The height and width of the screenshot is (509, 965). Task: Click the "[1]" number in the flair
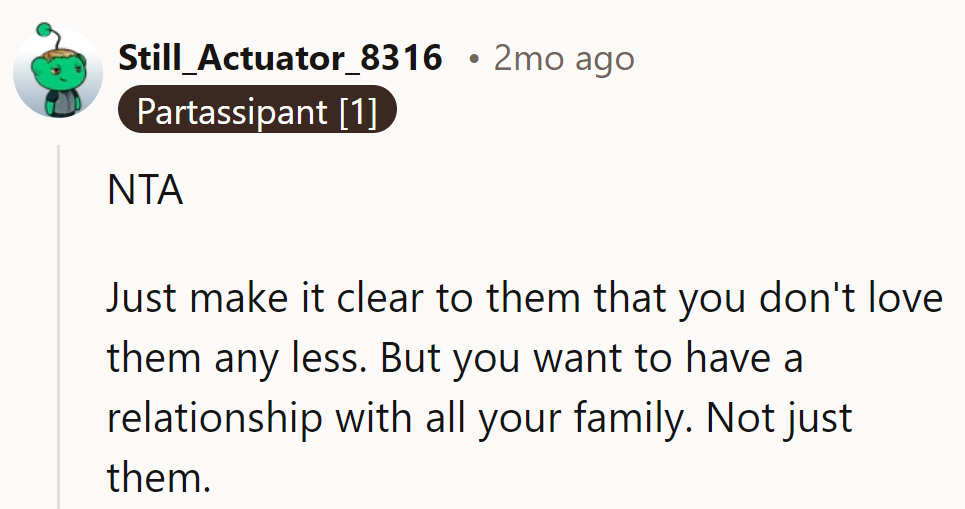(x=357, y=111)
